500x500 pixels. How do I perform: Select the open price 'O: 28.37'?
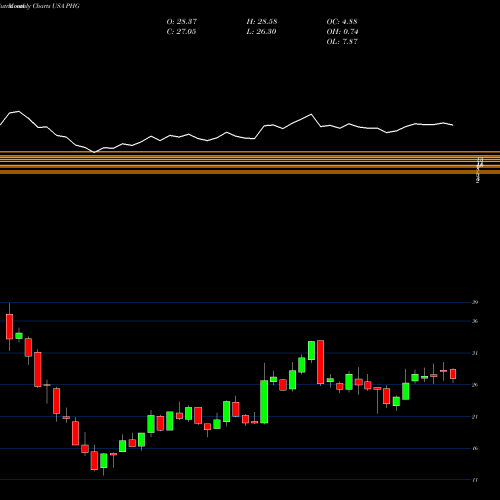click(182, 22)
